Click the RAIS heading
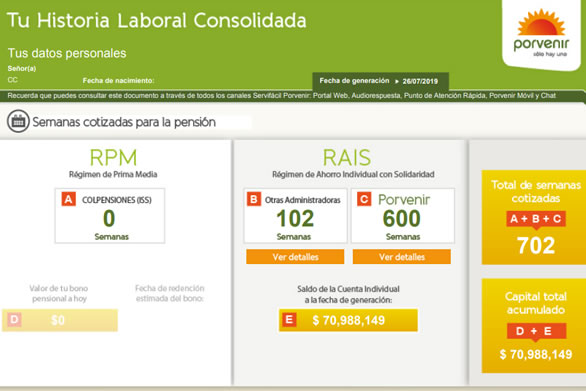This screenshot has width=586, height=391. (347, 157)
